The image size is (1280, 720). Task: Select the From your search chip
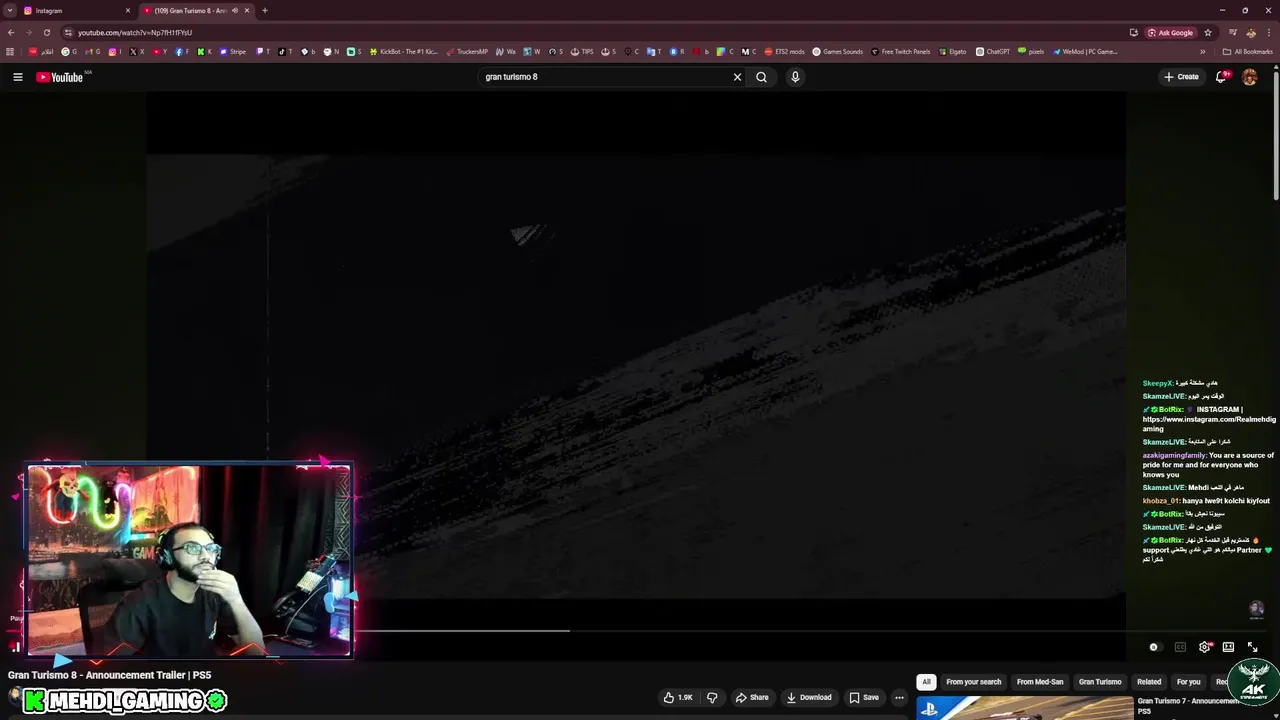pyautogui.click(x=973, y=682)
